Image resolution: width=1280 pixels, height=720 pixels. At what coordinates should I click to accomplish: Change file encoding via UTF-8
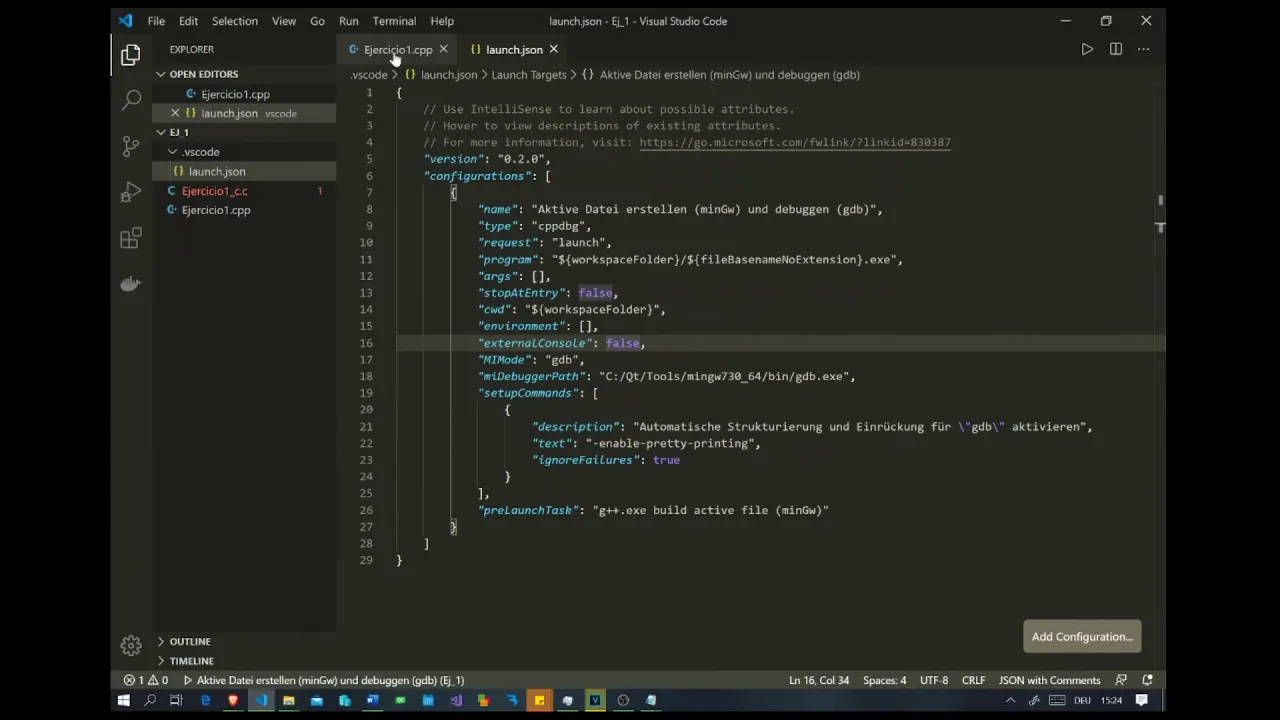coord(934,680)
